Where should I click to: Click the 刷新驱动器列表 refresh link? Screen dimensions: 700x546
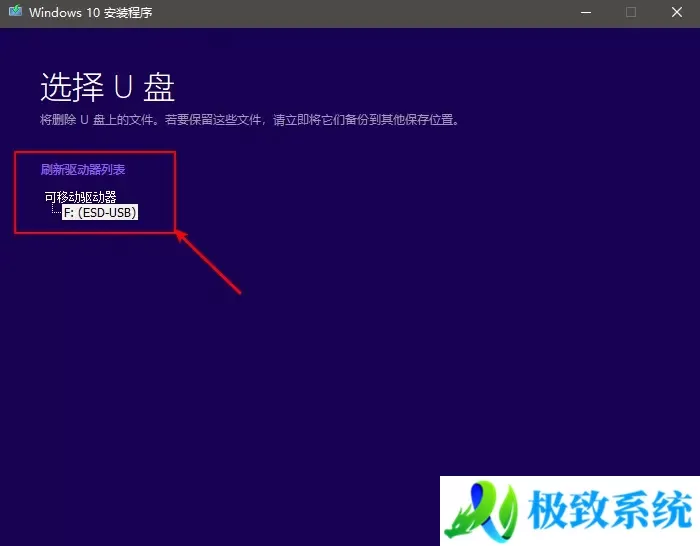click(83, 170)
